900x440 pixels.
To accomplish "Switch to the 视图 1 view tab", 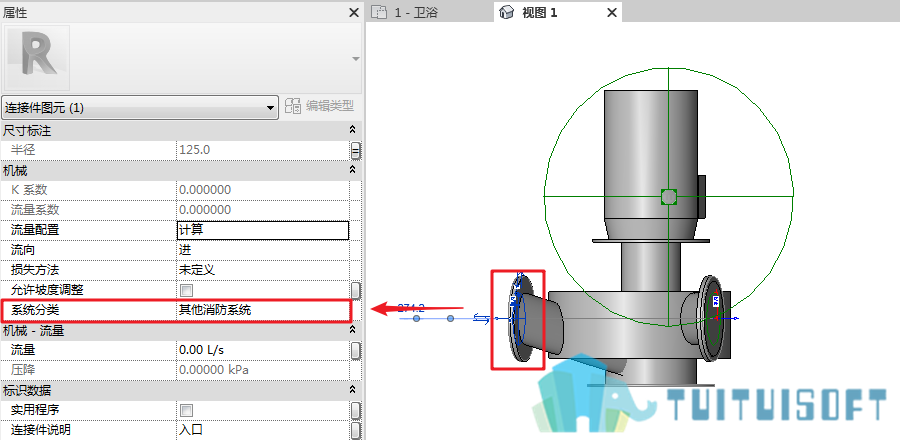I will (x=558, y=12).
